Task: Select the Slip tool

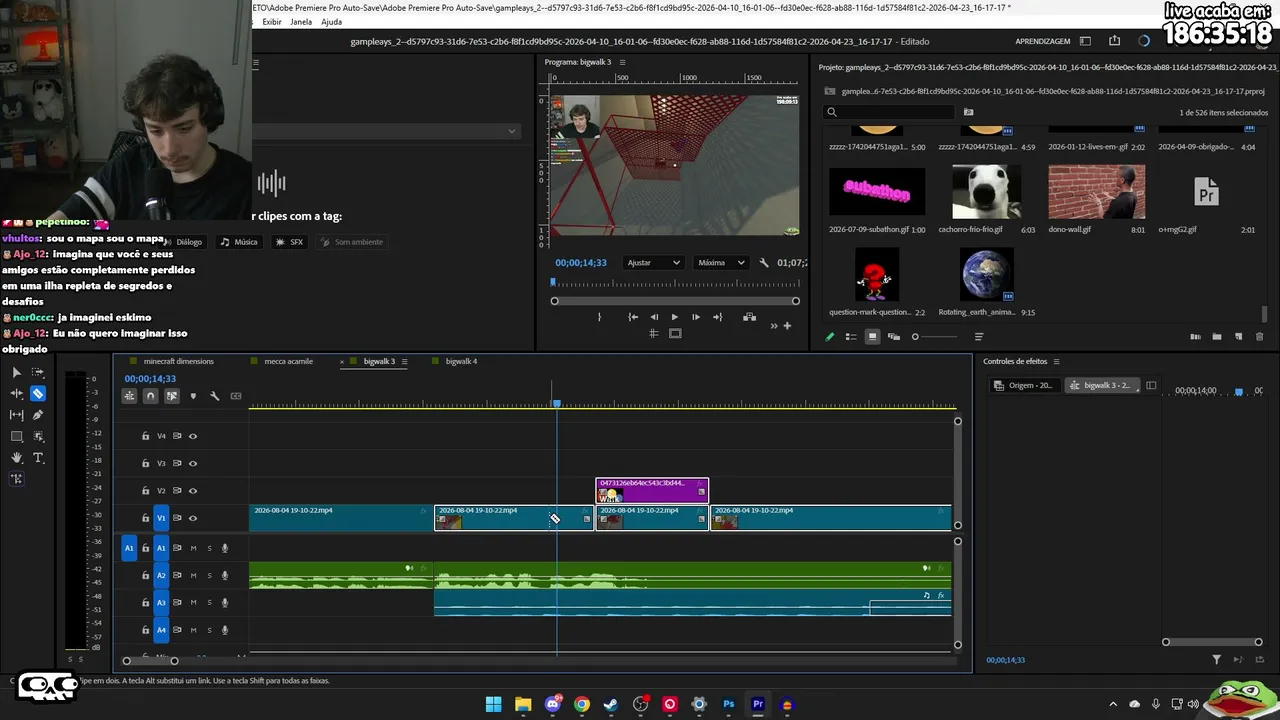Action: coord(16,415)
